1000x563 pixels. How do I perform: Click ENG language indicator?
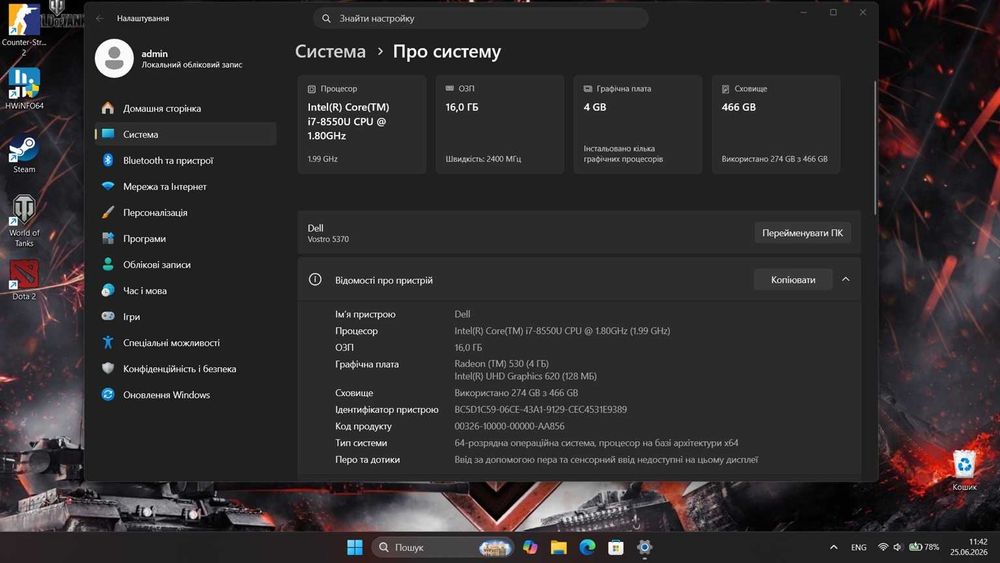(x=858, y=547)
